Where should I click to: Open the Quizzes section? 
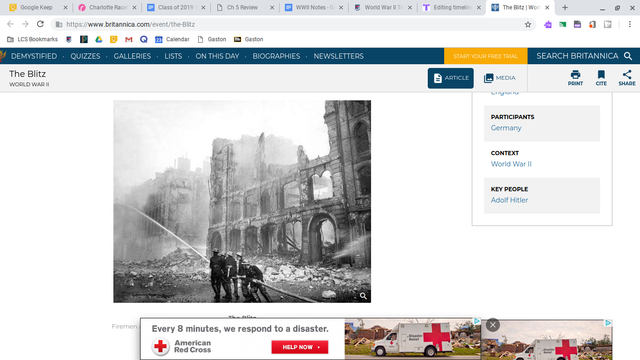click(85, 56)
